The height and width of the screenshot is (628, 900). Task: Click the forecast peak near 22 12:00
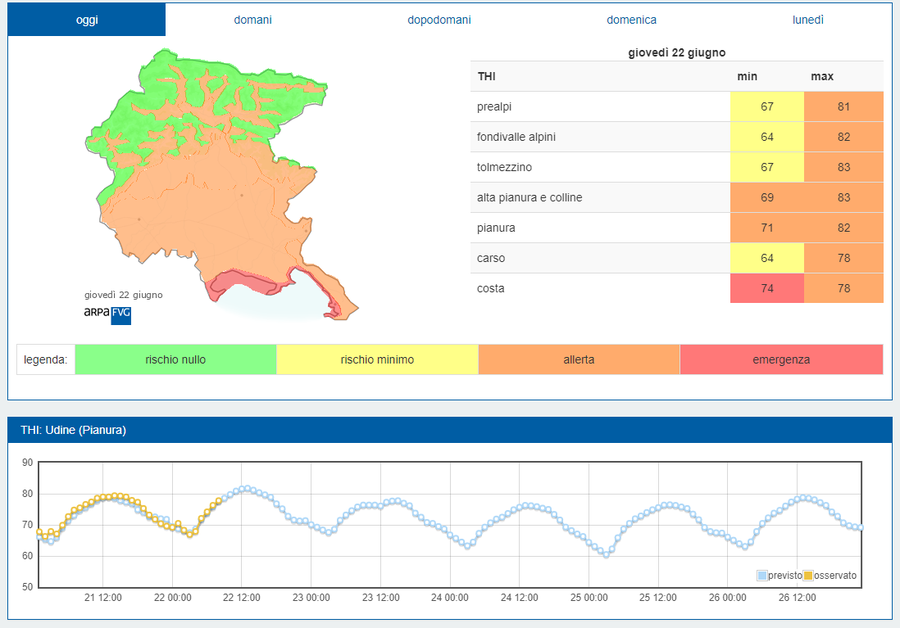[244, 488]
